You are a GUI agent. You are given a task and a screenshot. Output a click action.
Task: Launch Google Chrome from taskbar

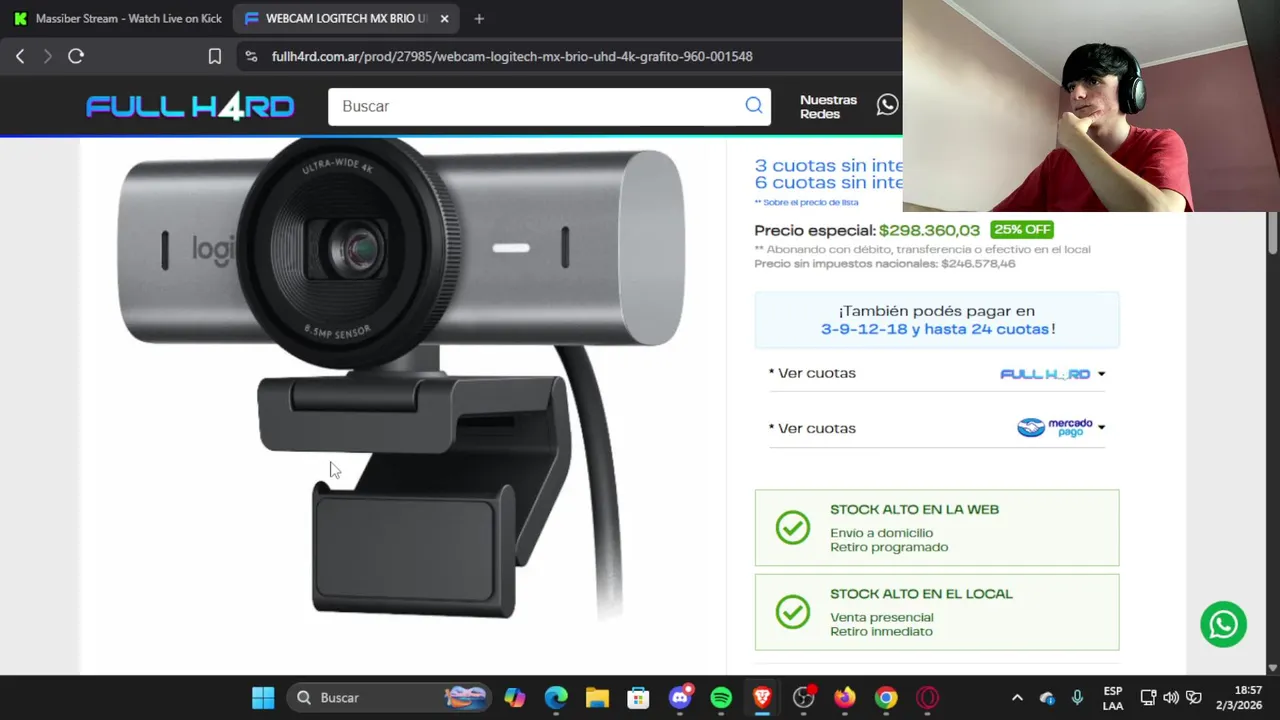(886, 698)
